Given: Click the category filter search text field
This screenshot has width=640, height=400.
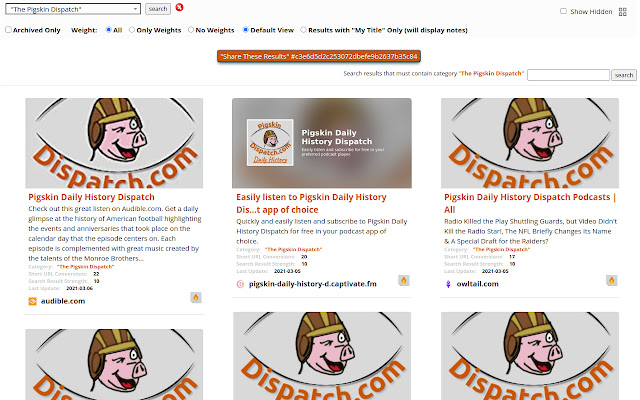Looking at the screenshot, I should 567,75.
